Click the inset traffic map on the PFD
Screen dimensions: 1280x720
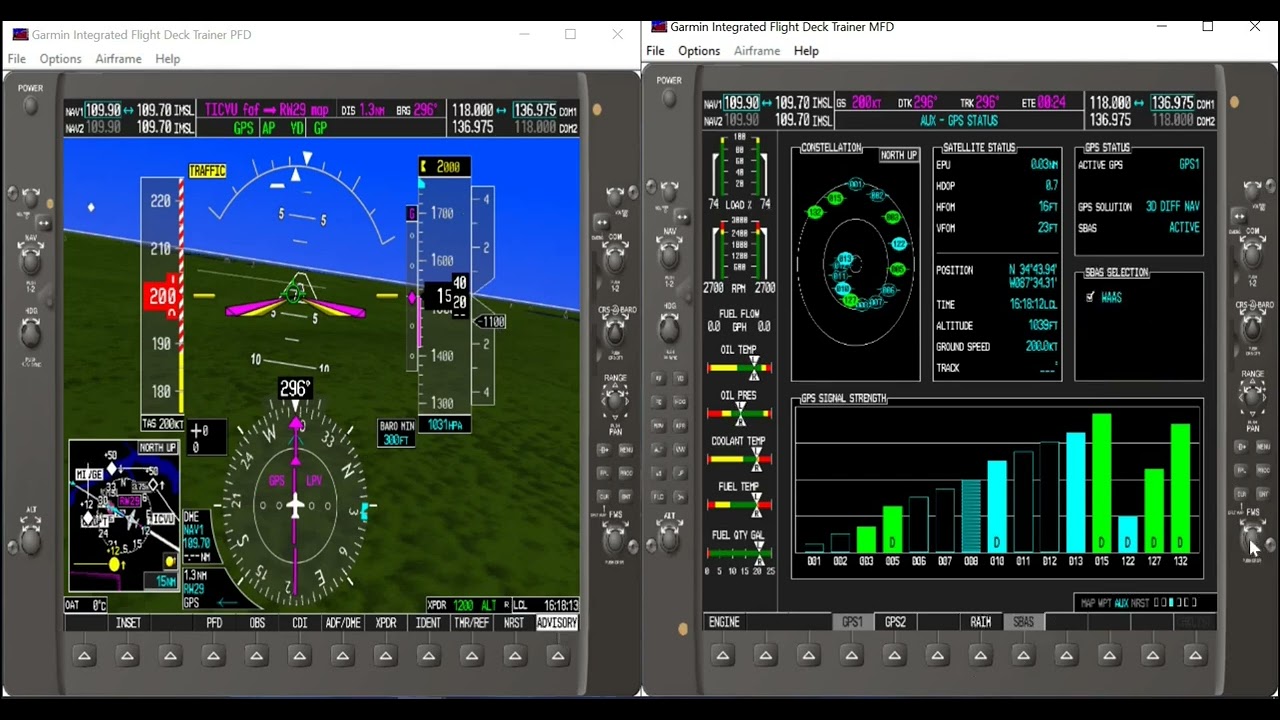(124, 515)
